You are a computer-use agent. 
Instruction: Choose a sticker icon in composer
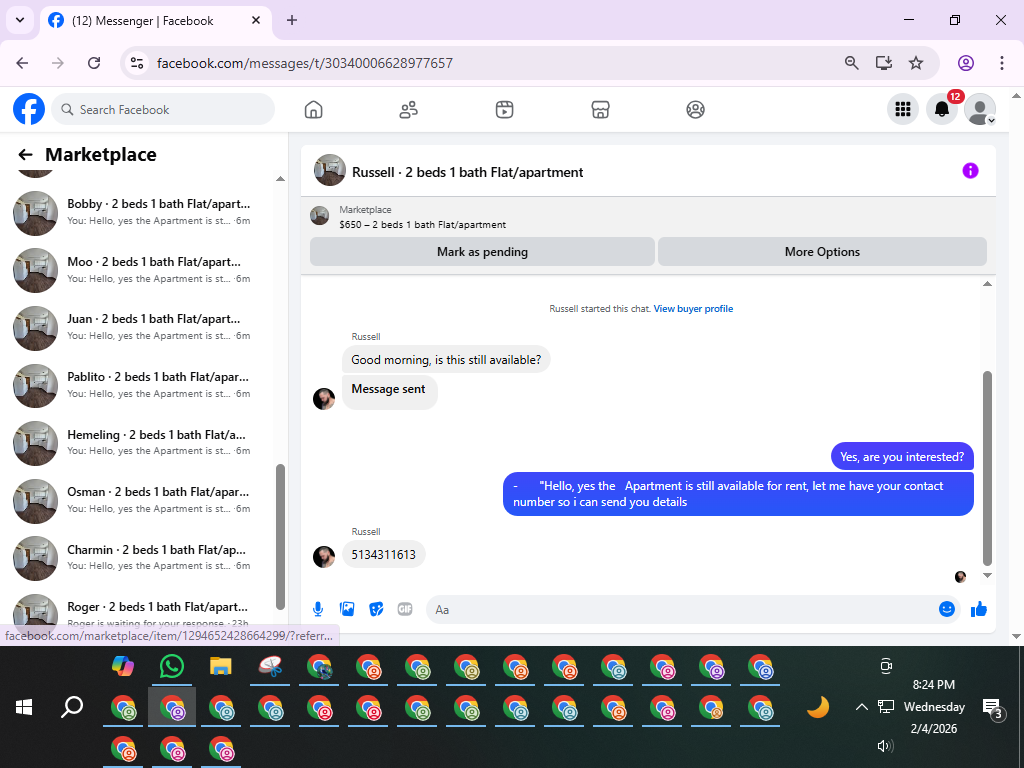click(x=376, y=609)
